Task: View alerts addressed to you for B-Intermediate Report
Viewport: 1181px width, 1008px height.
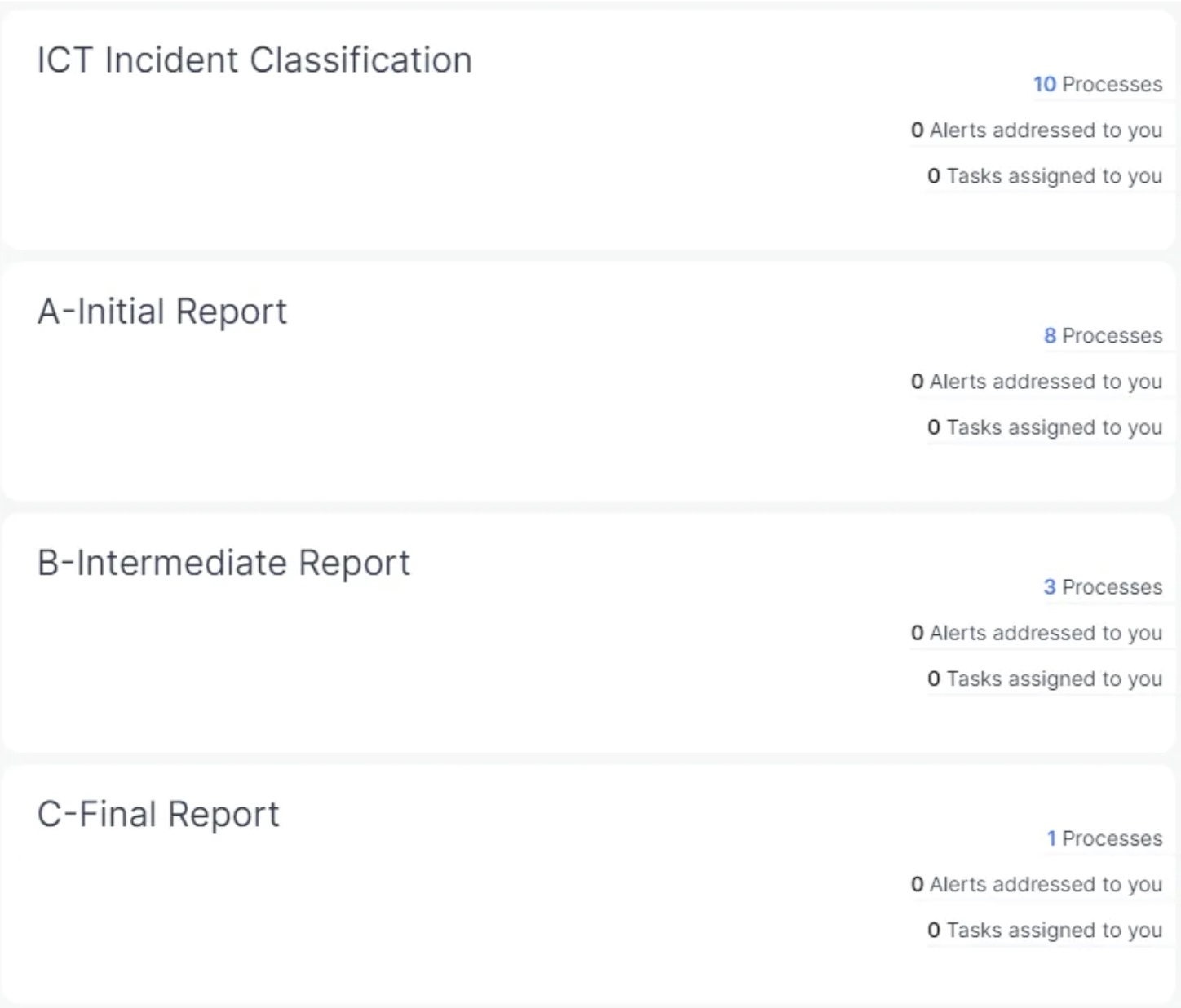Action: pyautogui.click(x=1036, y=632)
